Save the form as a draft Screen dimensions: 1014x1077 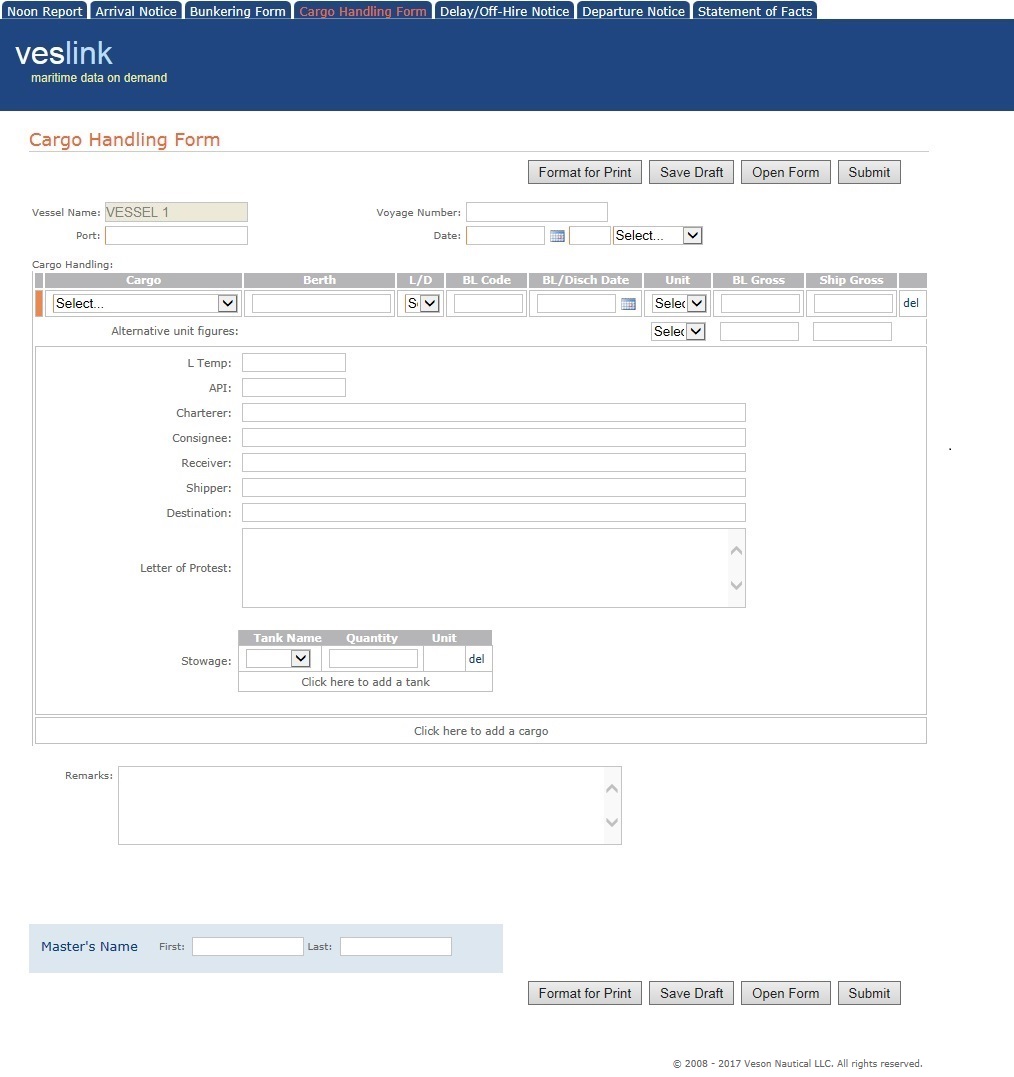690,171
